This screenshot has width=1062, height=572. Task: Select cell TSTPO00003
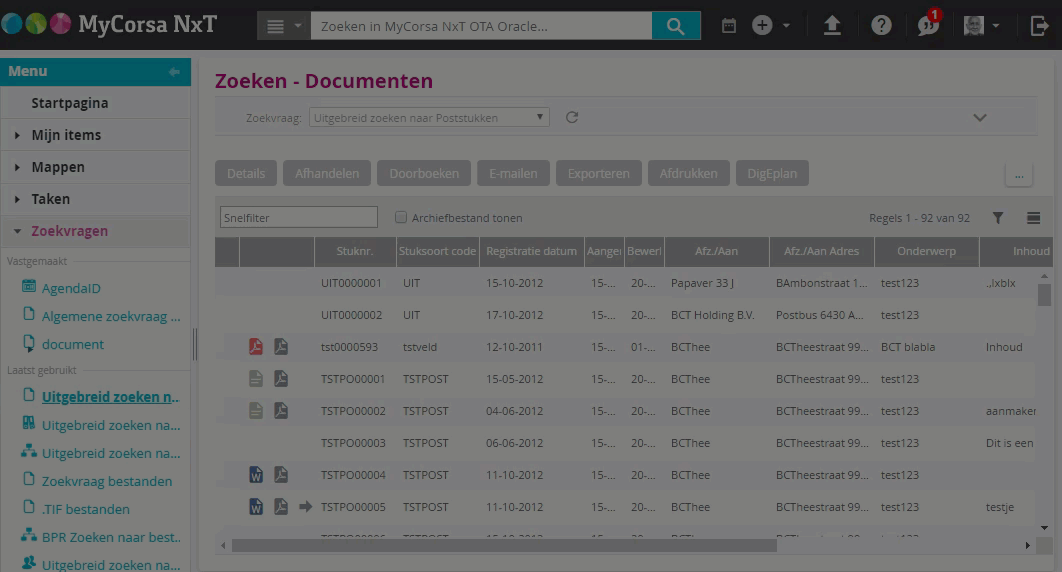pyautogui.click(x=353, y=443)
